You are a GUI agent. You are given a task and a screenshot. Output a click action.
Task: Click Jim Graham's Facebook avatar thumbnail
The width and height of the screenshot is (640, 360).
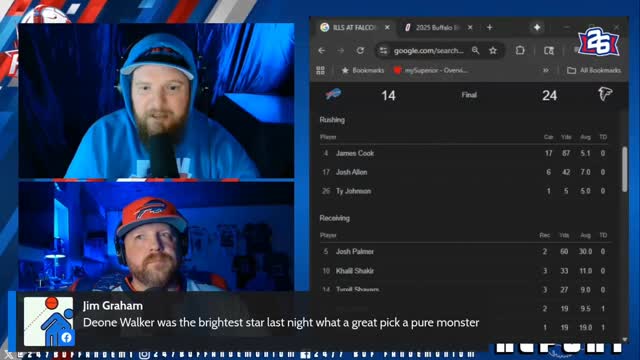49,321
